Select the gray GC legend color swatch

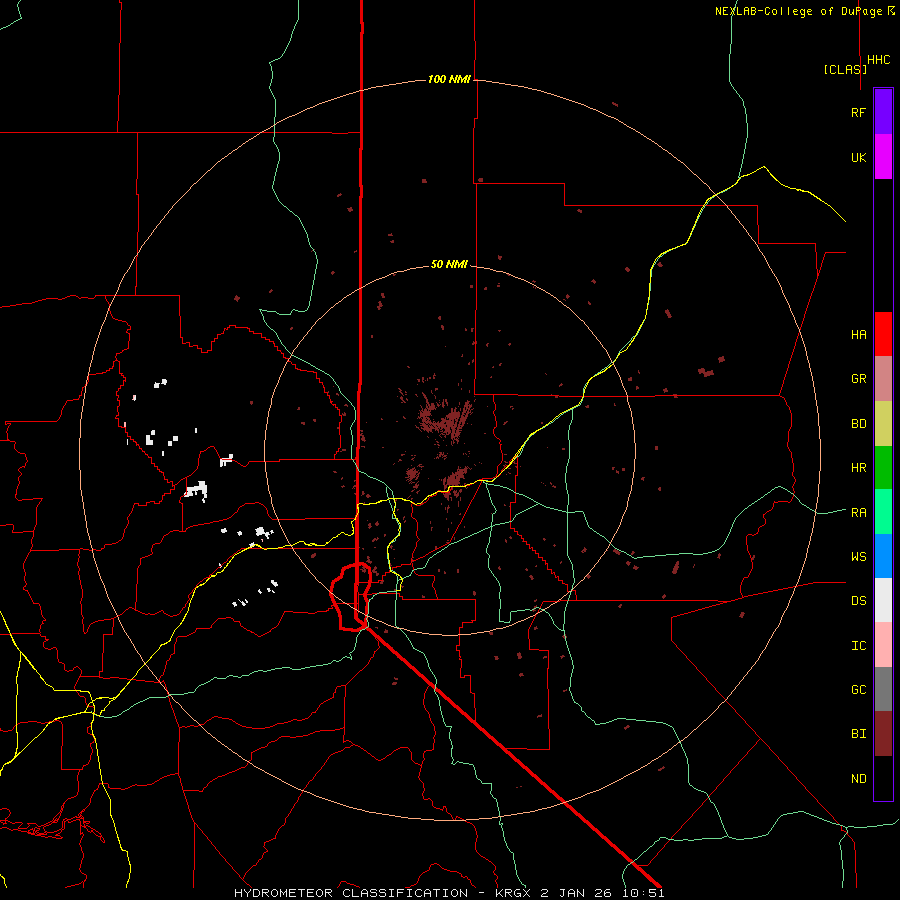click(883, 689)
